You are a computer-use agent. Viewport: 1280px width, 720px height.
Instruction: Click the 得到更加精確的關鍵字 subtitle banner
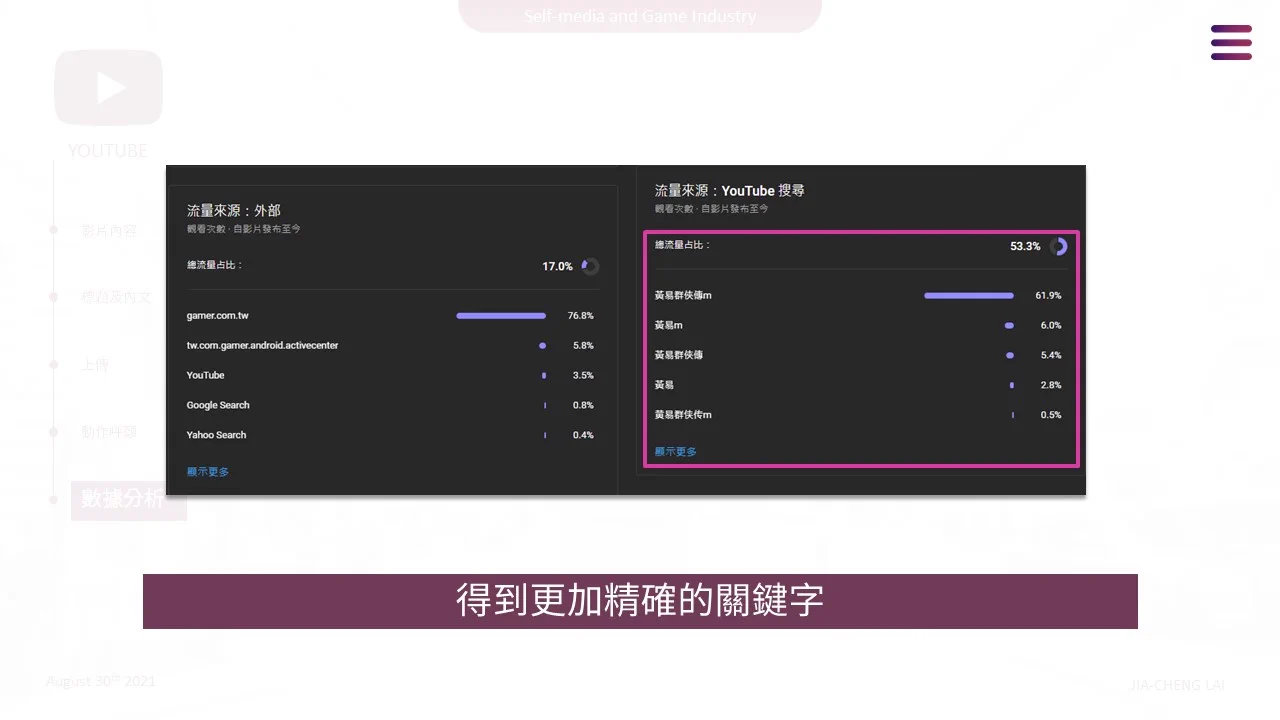(x=640, y=601)
